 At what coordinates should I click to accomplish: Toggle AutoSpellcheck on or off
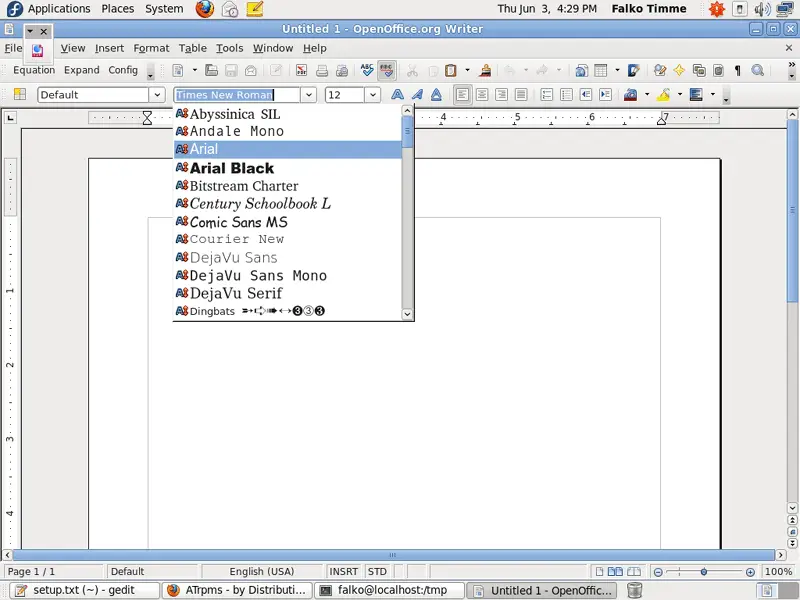tap(387, 70)
